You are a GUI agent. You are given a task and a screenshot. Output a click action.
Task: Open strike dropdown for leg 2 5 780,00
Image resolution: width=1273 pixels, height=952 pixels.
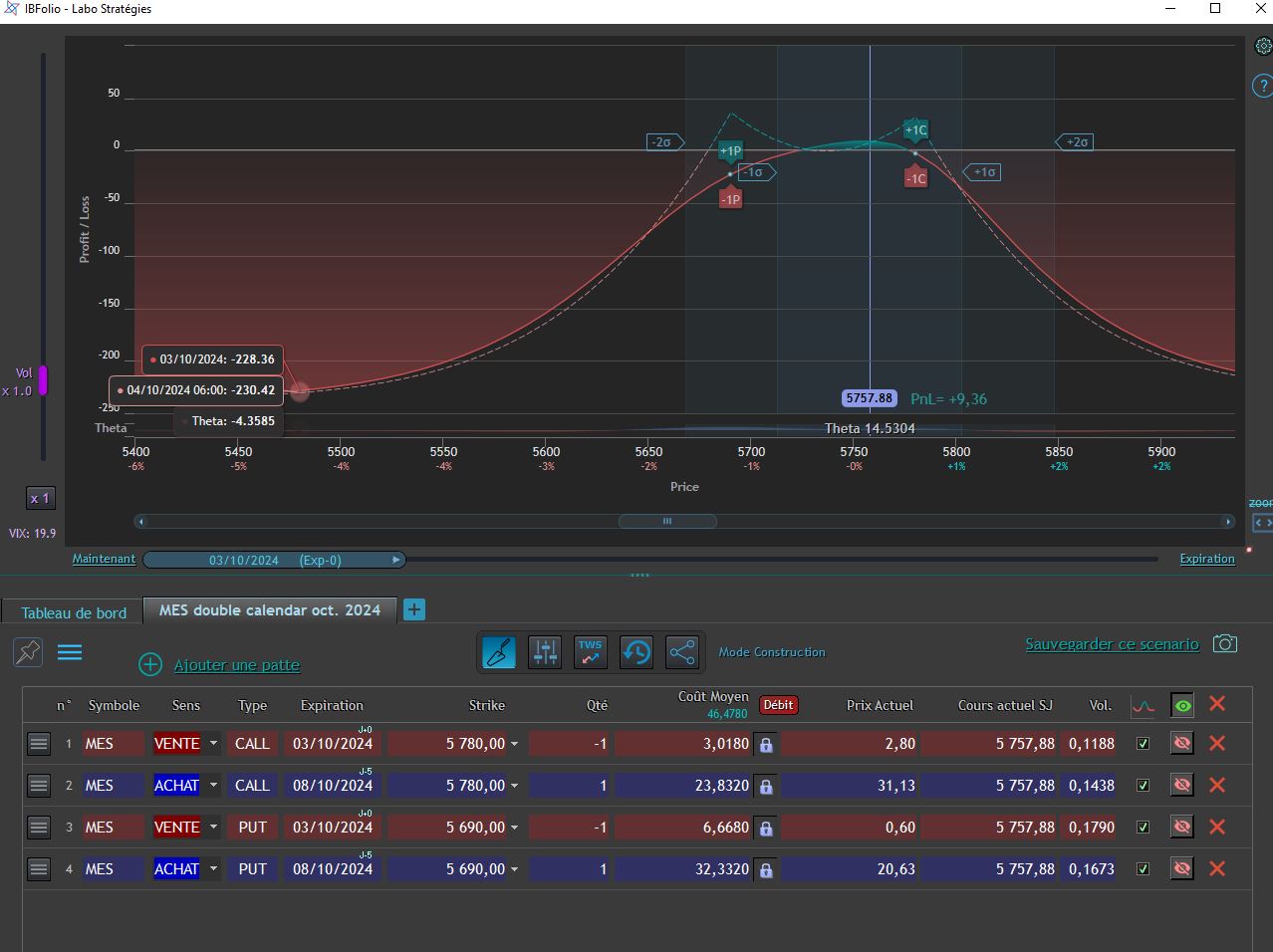point(515,786)
